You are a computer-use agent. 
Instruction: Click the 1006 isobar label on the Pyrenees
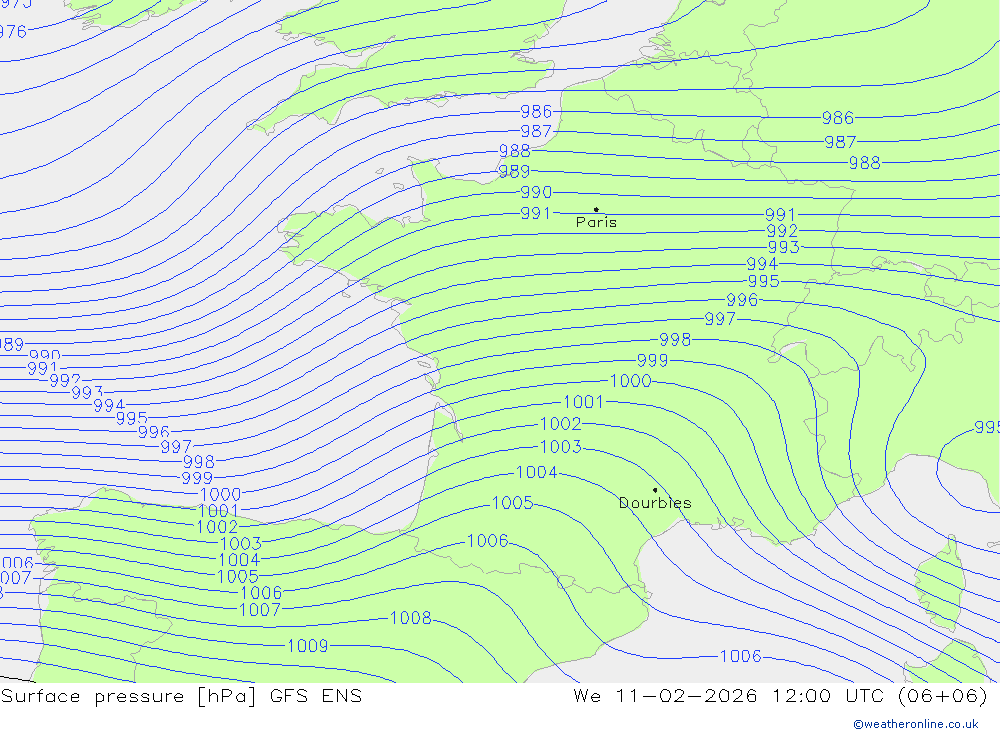click(488, 541)
